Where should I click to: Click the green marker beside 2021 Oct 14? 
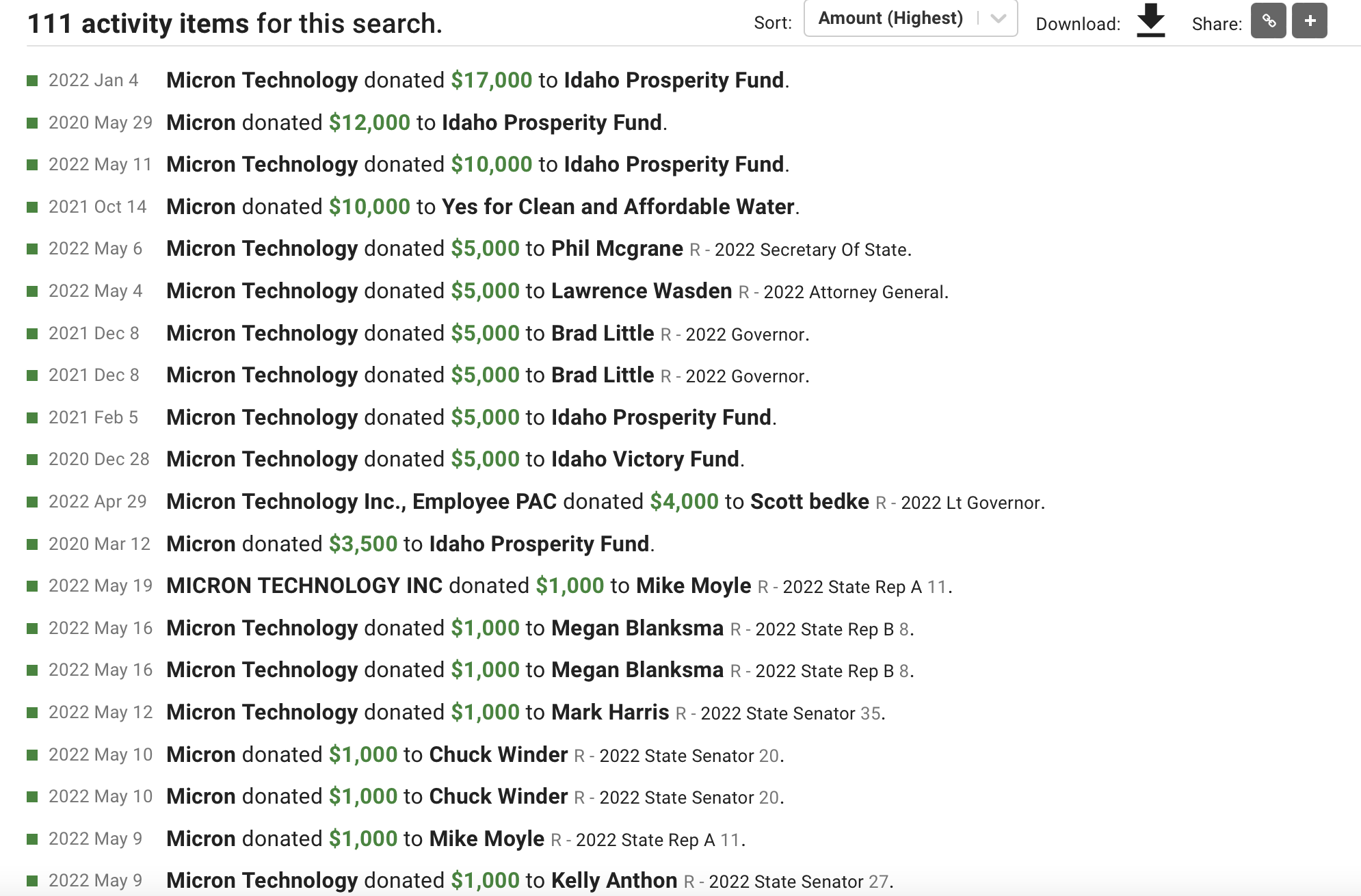point(32,207)
